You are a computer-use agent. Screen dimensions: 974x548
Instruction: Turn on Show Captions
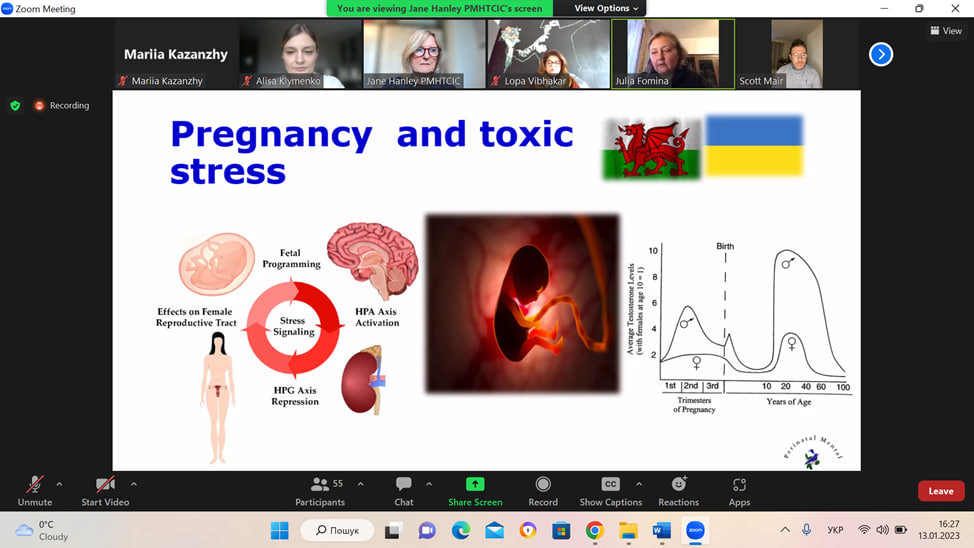point(610,485)
